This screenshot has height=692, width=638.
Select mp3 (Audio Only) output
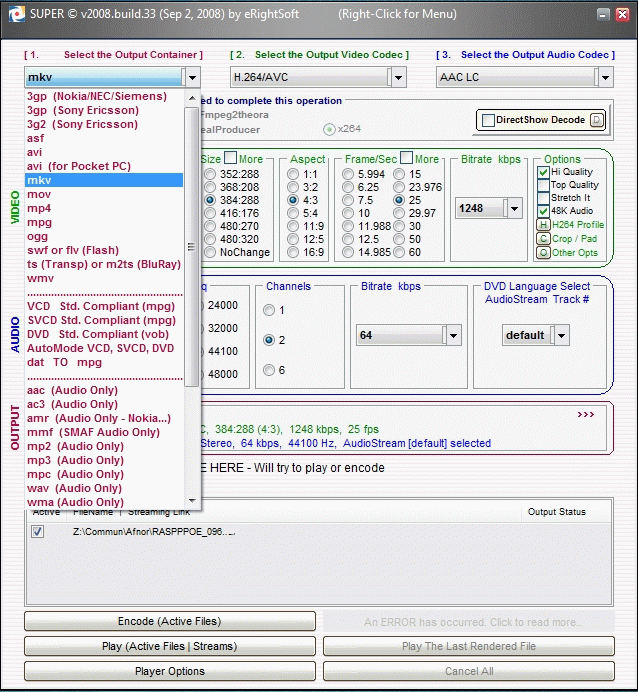[104, 460]
